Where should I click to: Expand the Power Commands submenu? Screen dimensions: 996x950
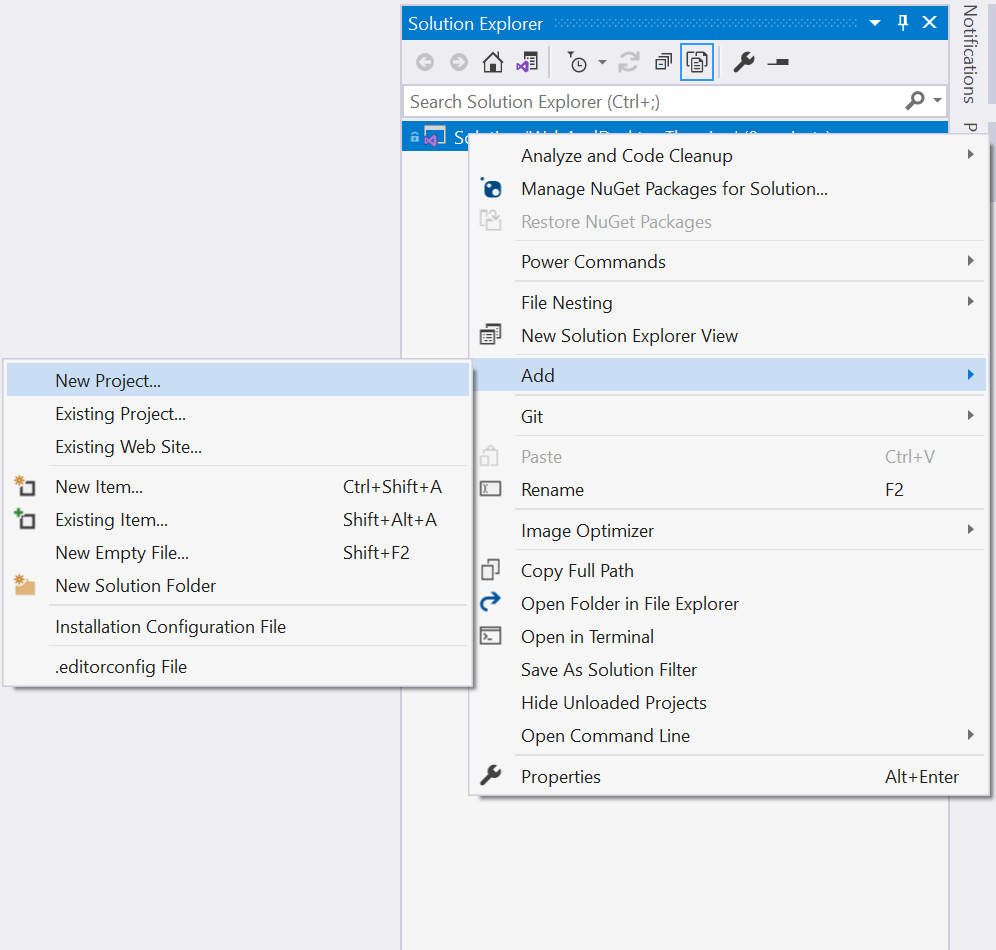click(592, 261)
